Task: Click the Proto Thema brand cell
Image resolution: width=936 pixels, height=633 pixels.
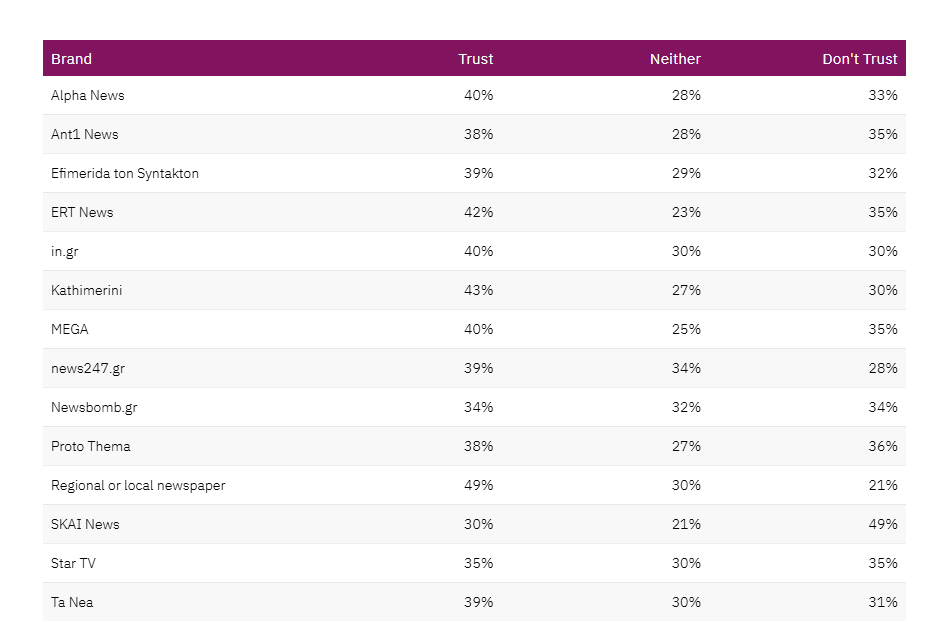Action: (x=91, y=447)
